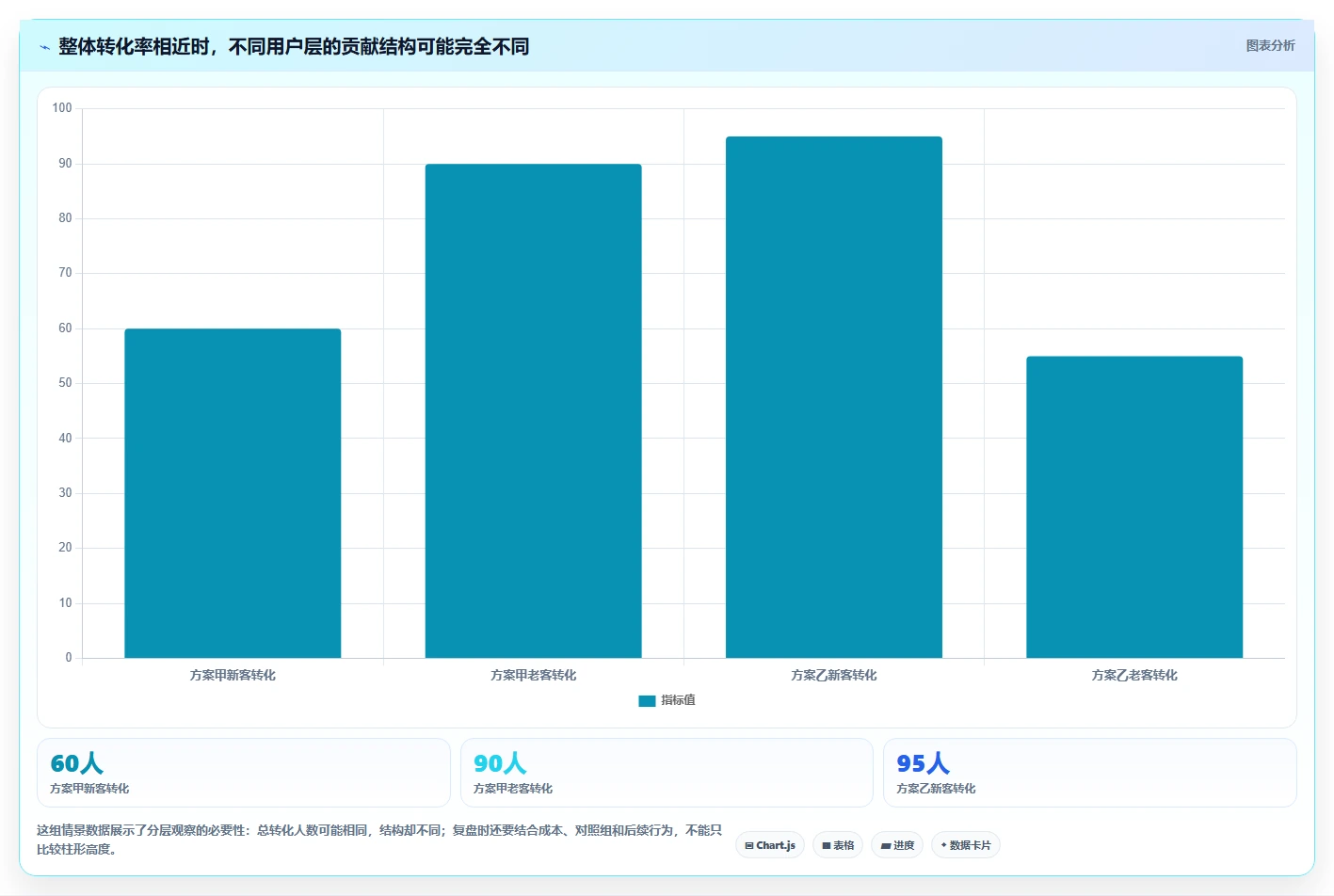Click the 表格 tag button
The image size is (1334, 896).
(838, 845)
